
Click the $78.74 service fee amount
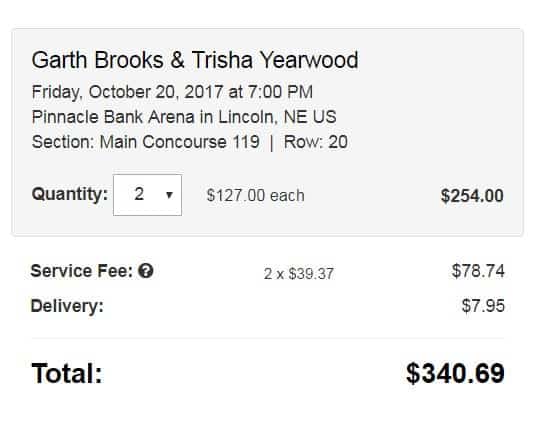pos(478,271)
